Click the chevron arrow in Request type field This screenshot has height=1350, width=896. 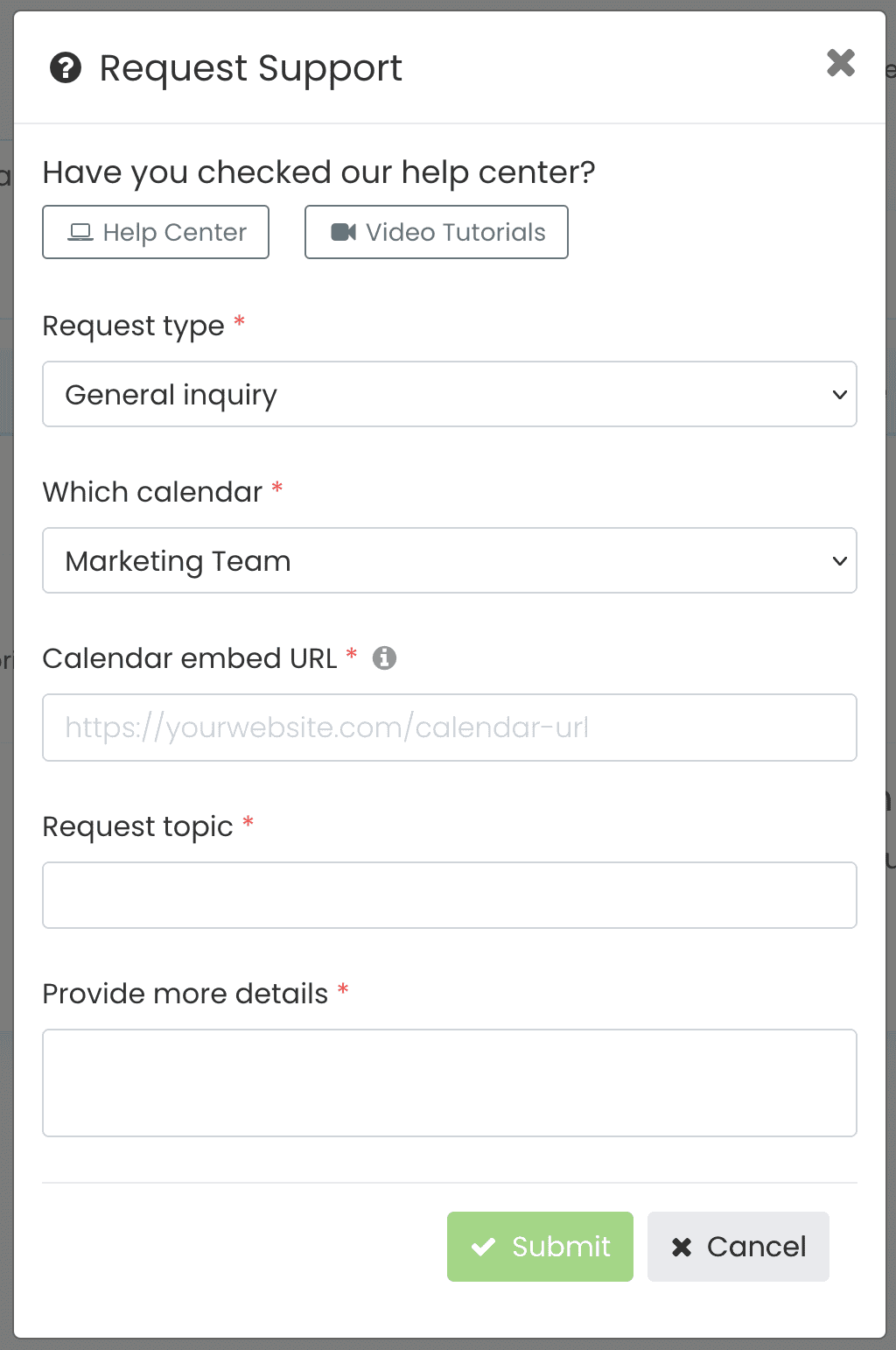tap(839, 395)
